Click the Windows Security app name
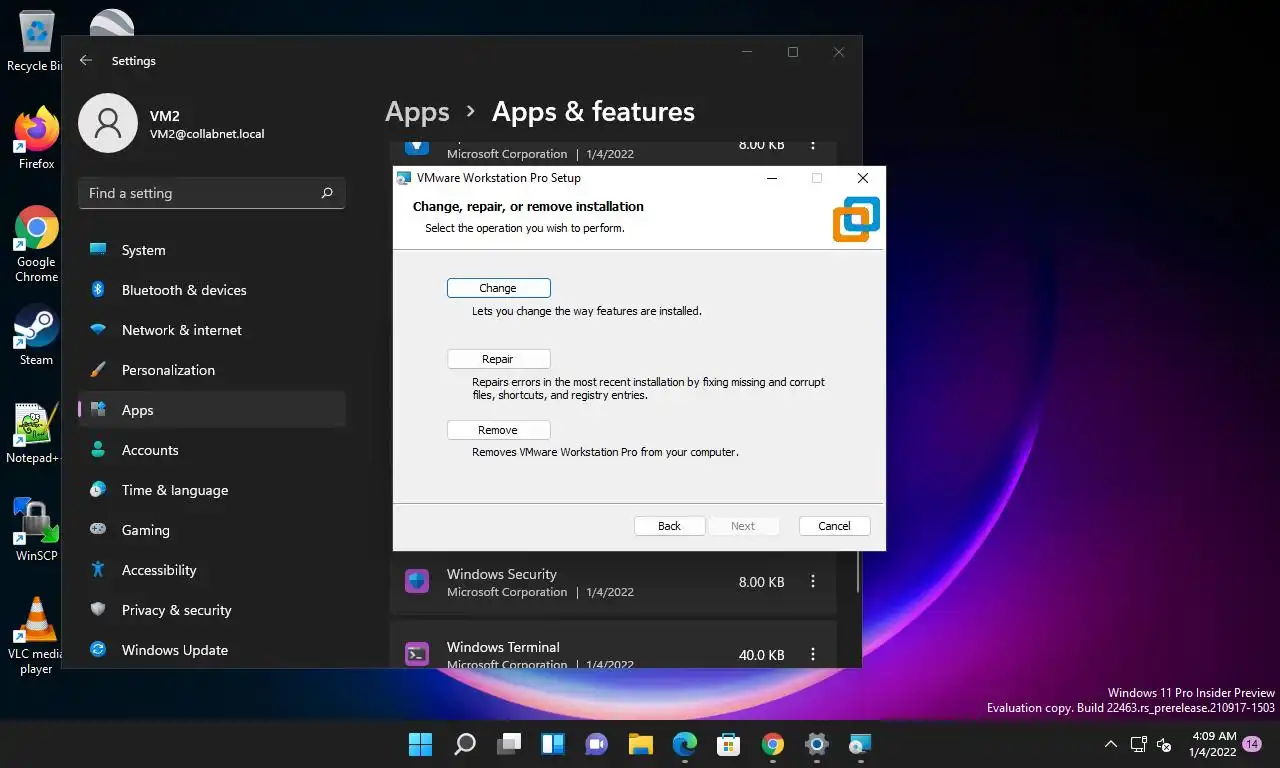The image size is (1280, 768). pos(502,574)
